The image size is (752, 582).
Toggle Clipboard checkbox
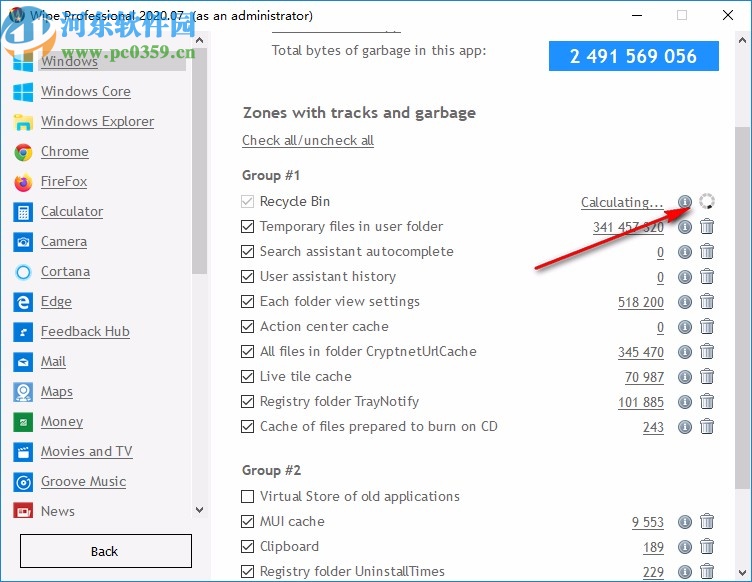[x=247, y=547]
